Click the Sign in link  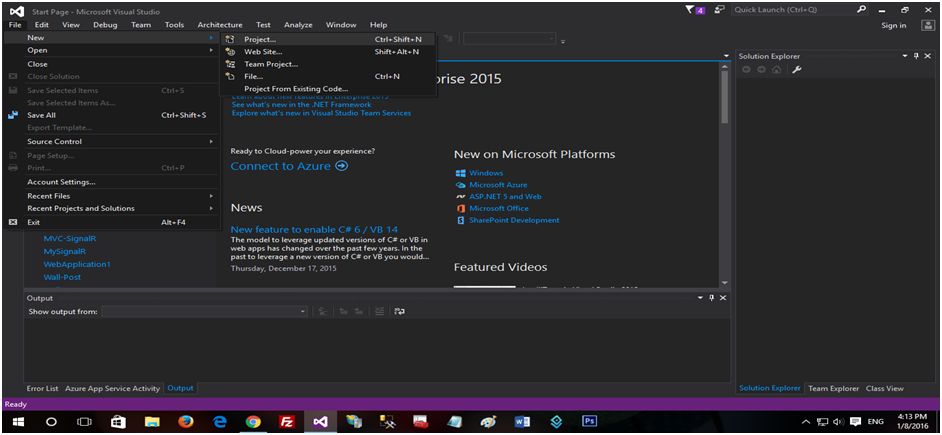[x=894, y=25]
